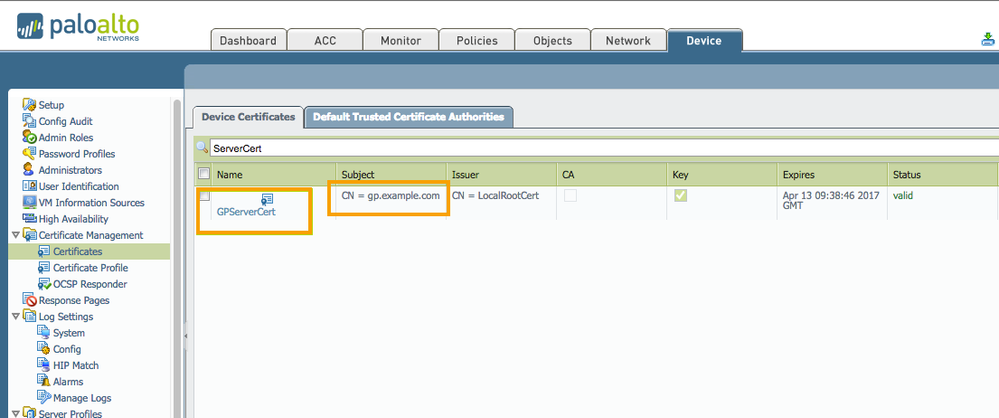Screen dimensions: 999x418
Task: Click the 'Apr 13 09:38:46 2017' expiry cell
Action: point(829,201)
